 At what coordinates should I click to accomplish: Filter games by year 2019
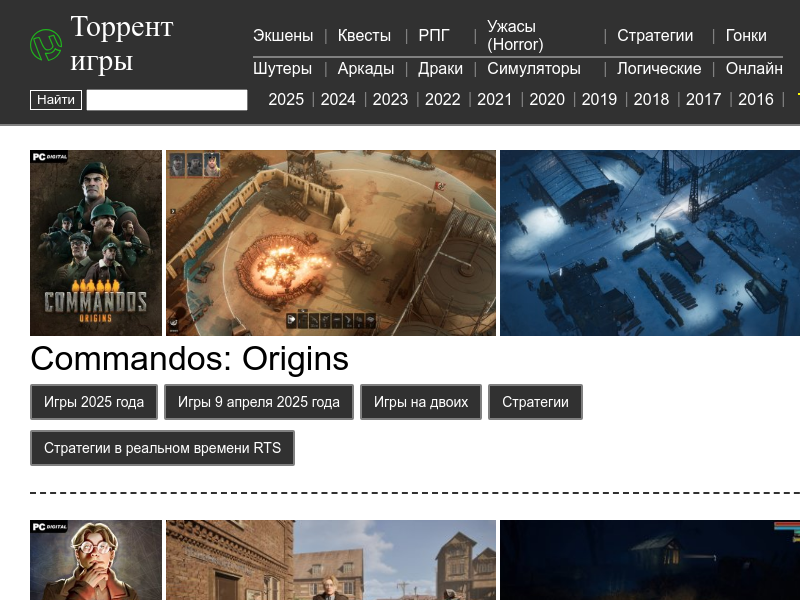coord(599,99)
